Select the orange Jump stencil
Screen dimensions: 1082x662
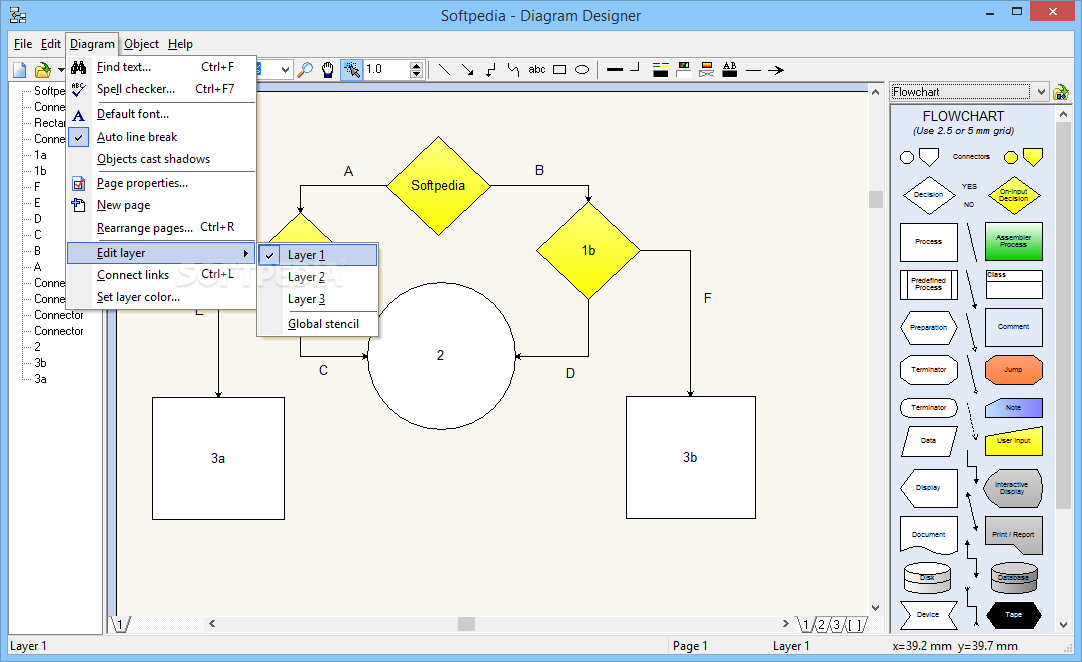tap(1013, 369)
